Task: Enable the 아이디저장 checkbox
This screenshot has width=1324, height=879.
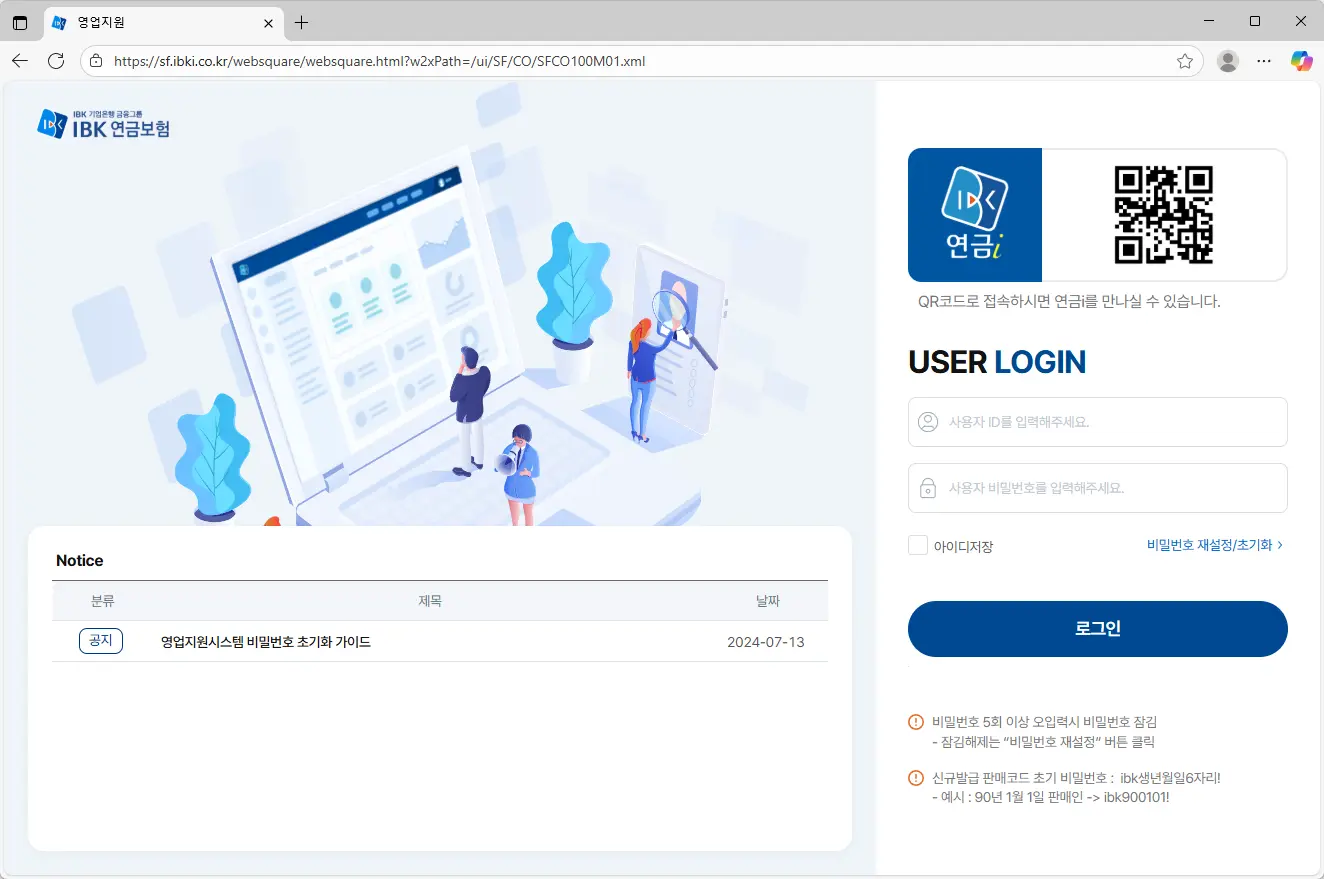Action: point(918,545)
